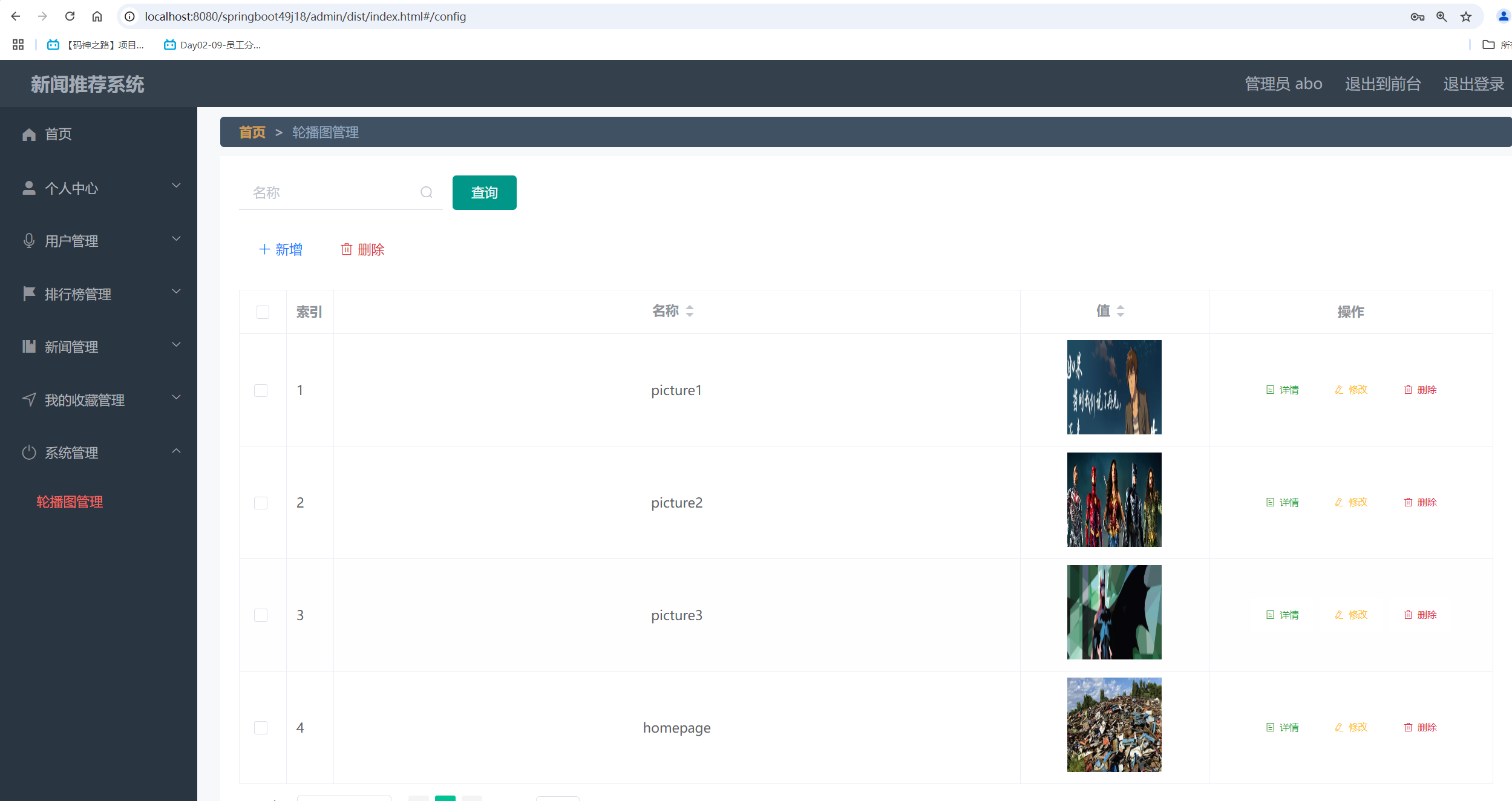Expand 个人中心 using its chevron
Viewport: 1512px width, 801px height.
[176, 186]
